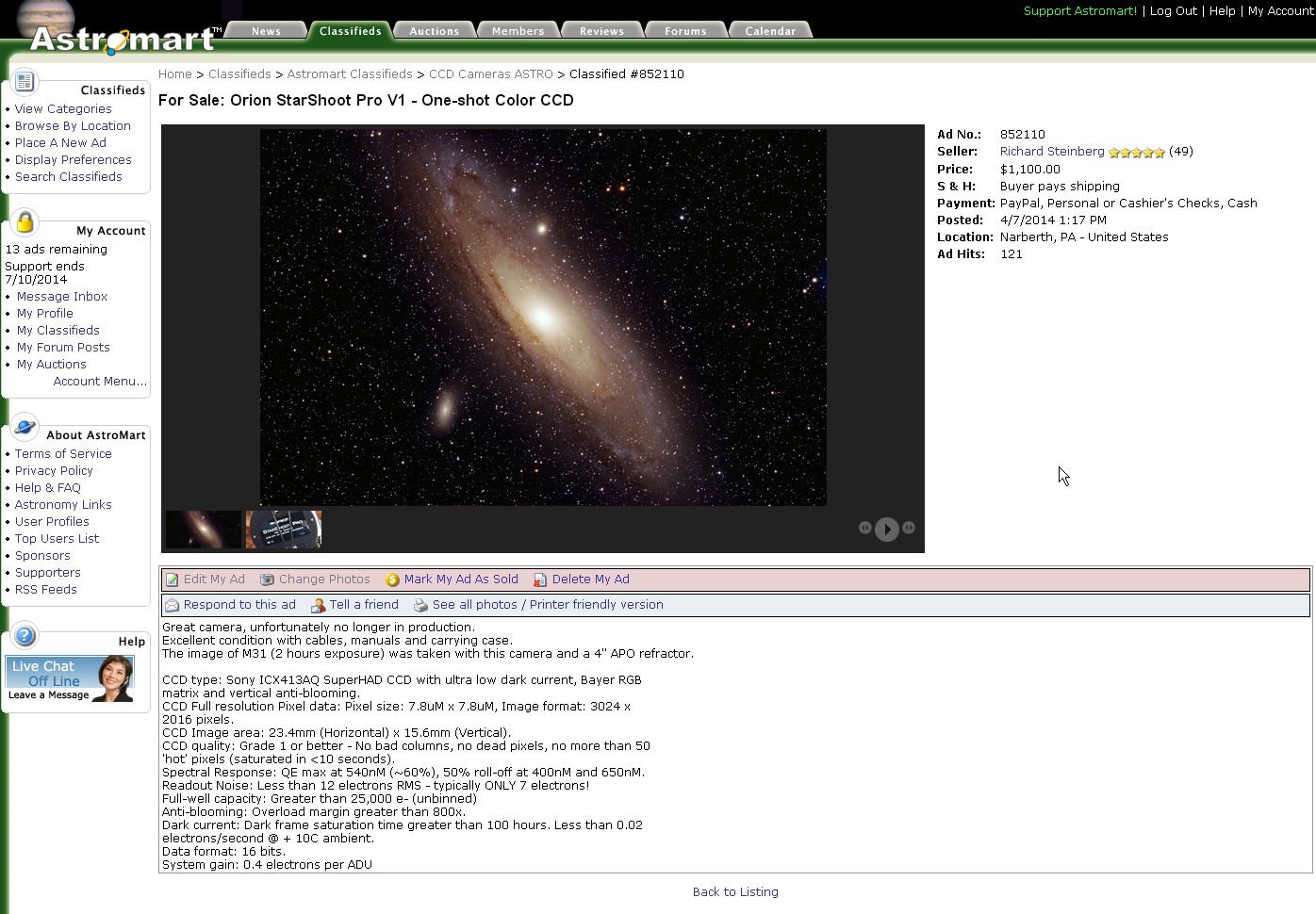Open My Forum Posts

63,348
